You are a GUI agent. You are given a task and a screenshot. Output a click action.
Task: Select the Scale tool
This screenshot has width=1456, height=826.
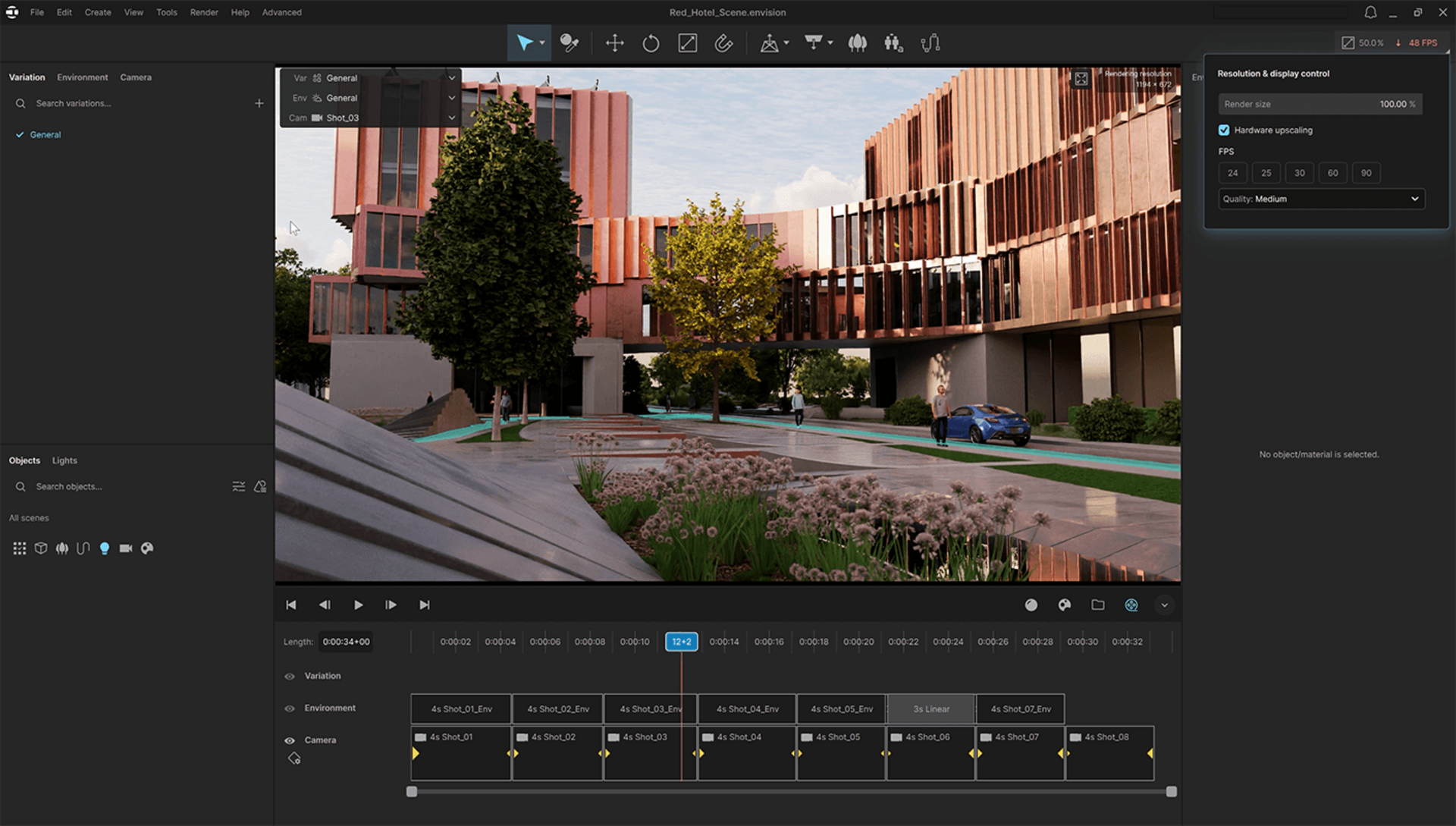click(x=688, y=42)
